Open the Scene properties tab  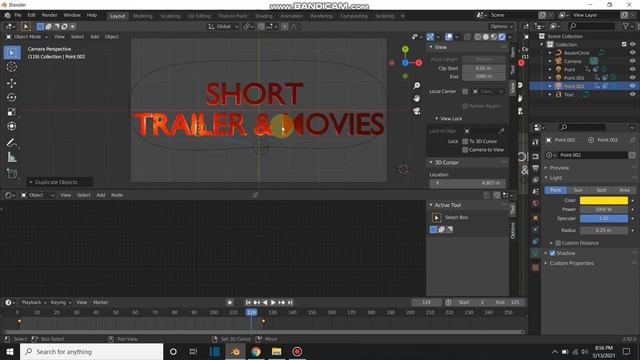tap(536, 191)
